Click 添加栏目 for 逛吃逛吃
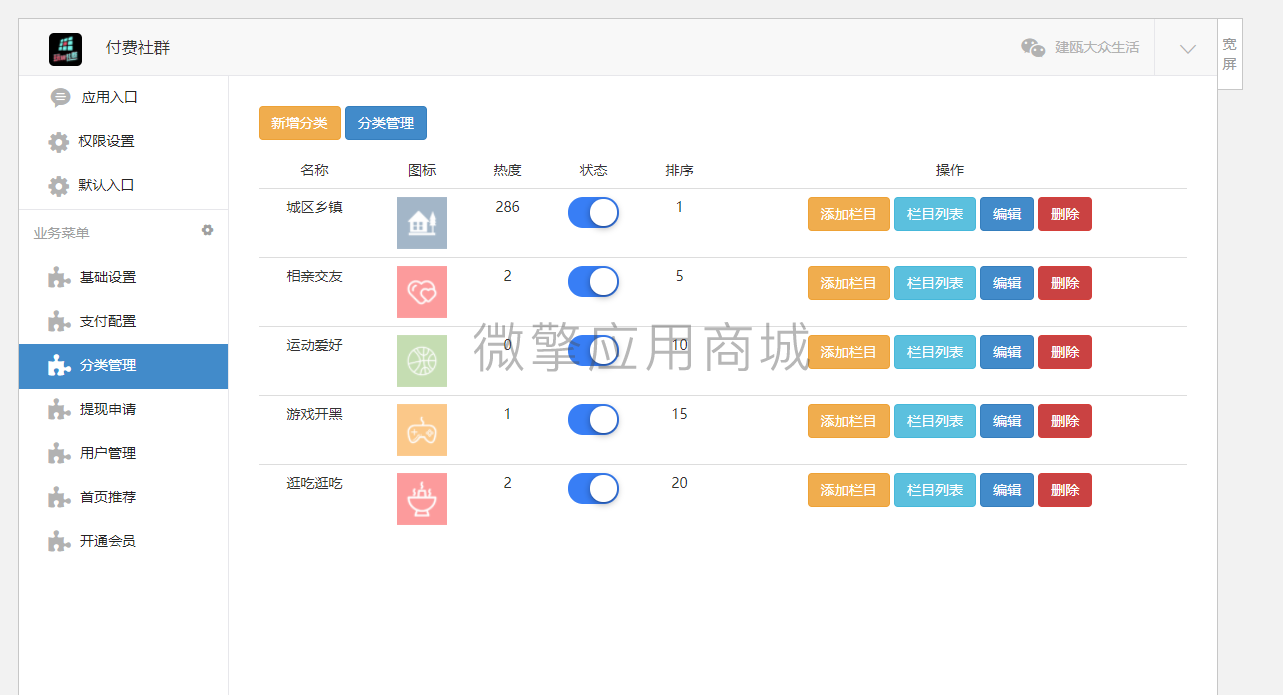Screen dimensions: 1283x695 [x=849, y=490]
